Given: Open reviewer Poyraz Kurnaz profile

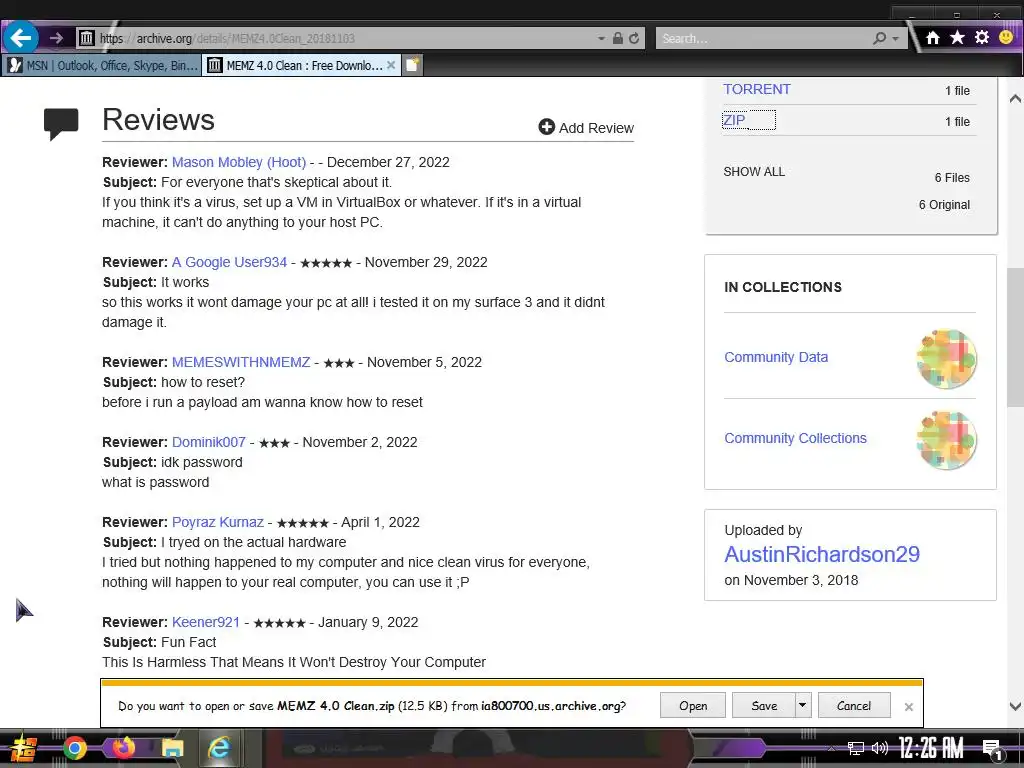Looking at the screenshot, I should (217, 522).
